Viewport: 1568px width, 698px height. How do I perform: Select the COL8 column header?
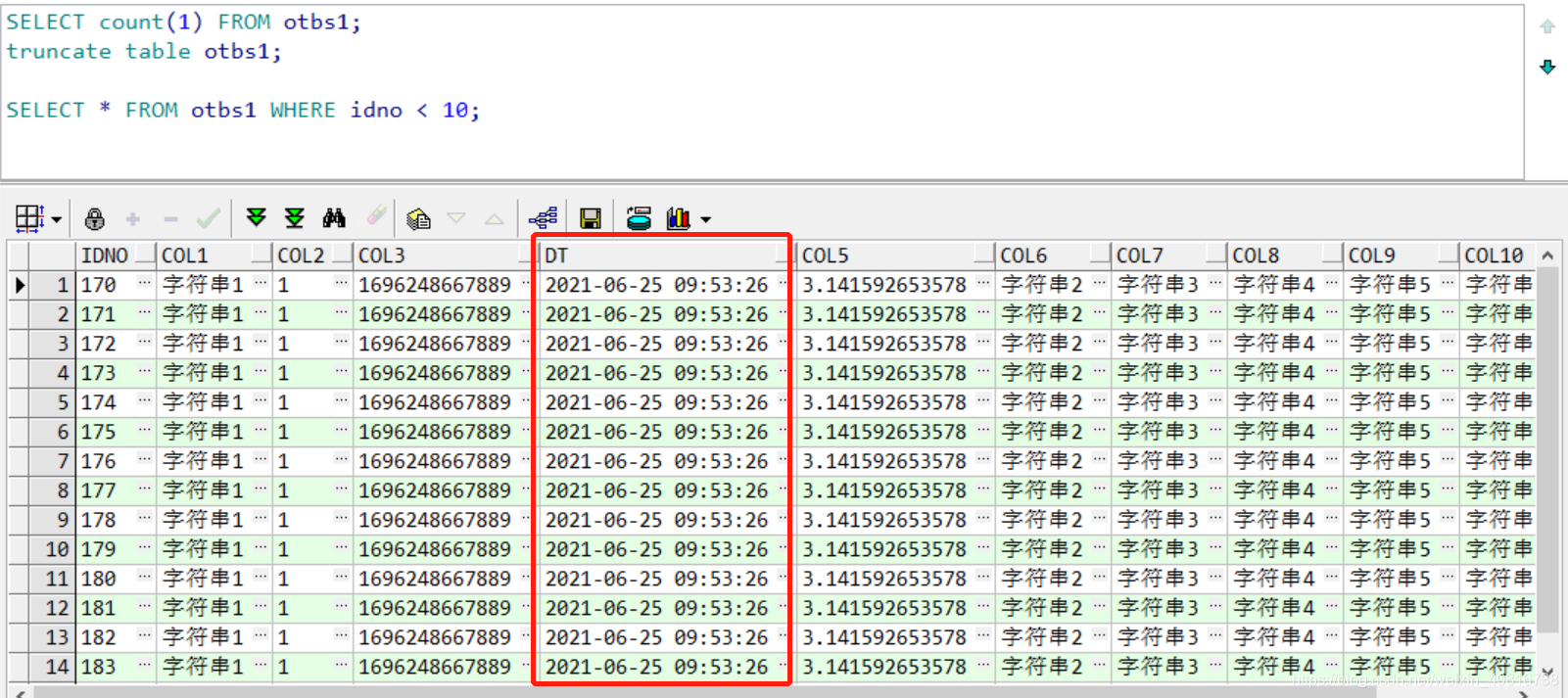coord(1285,256)
